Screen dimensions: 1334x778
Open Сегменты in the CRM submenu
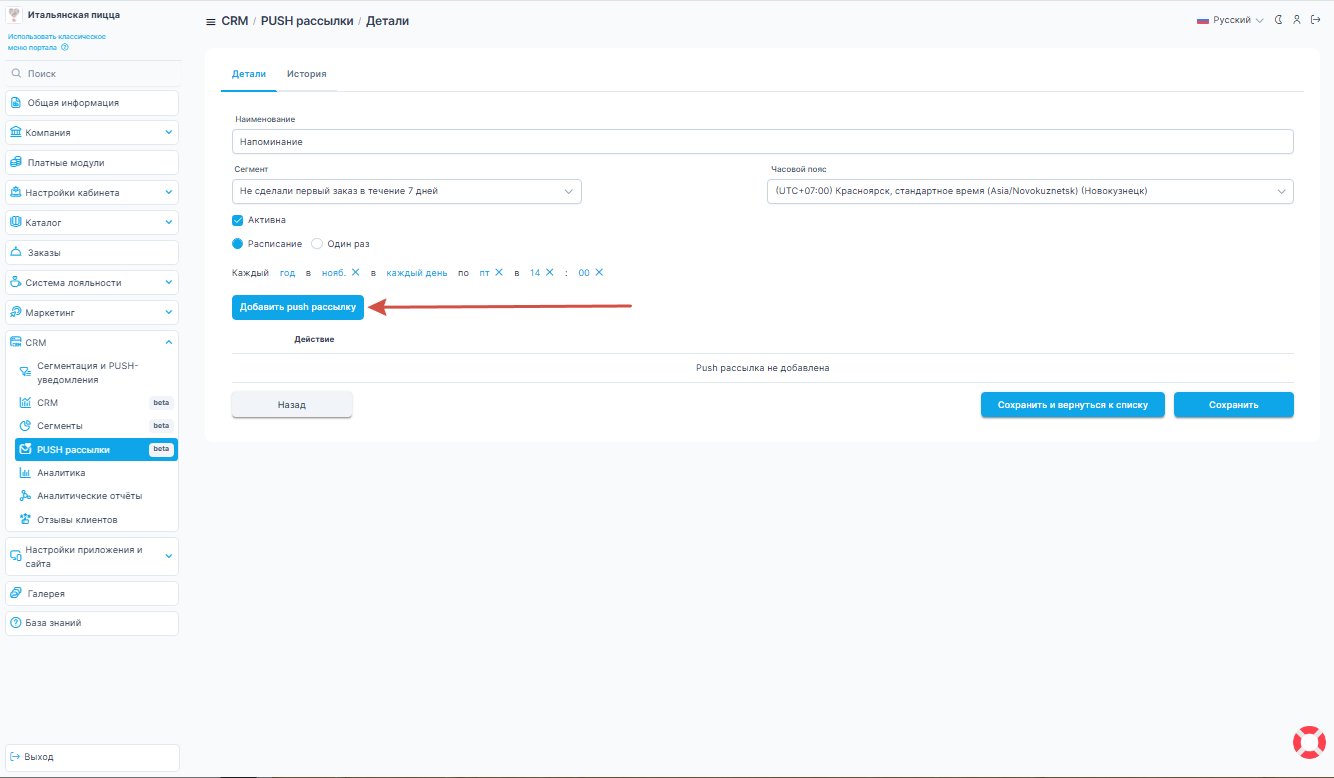96,426
